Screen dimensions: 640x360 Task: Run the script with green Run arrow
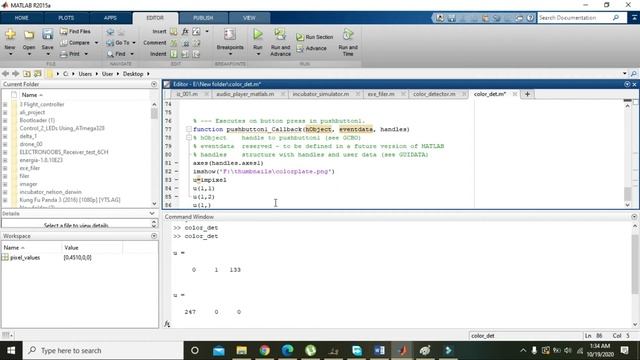[258, 34]
